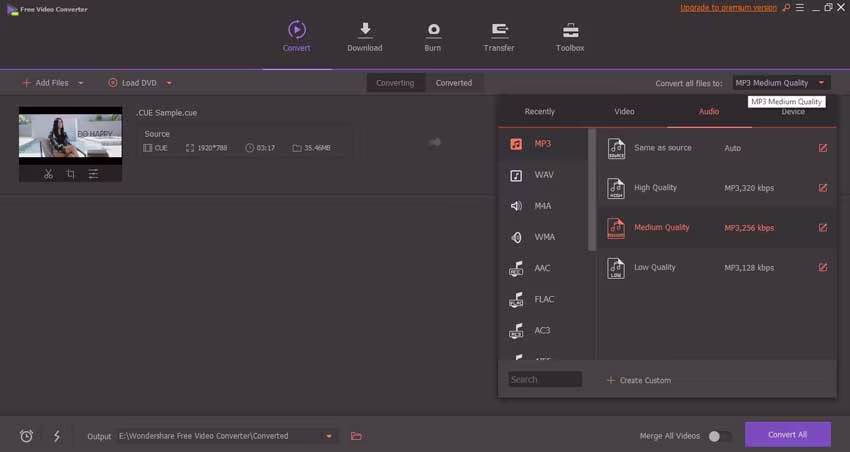Viewport: 850px width, 452px height.
Task: Edit the Low Quality preset
Action: coord(823,267)
